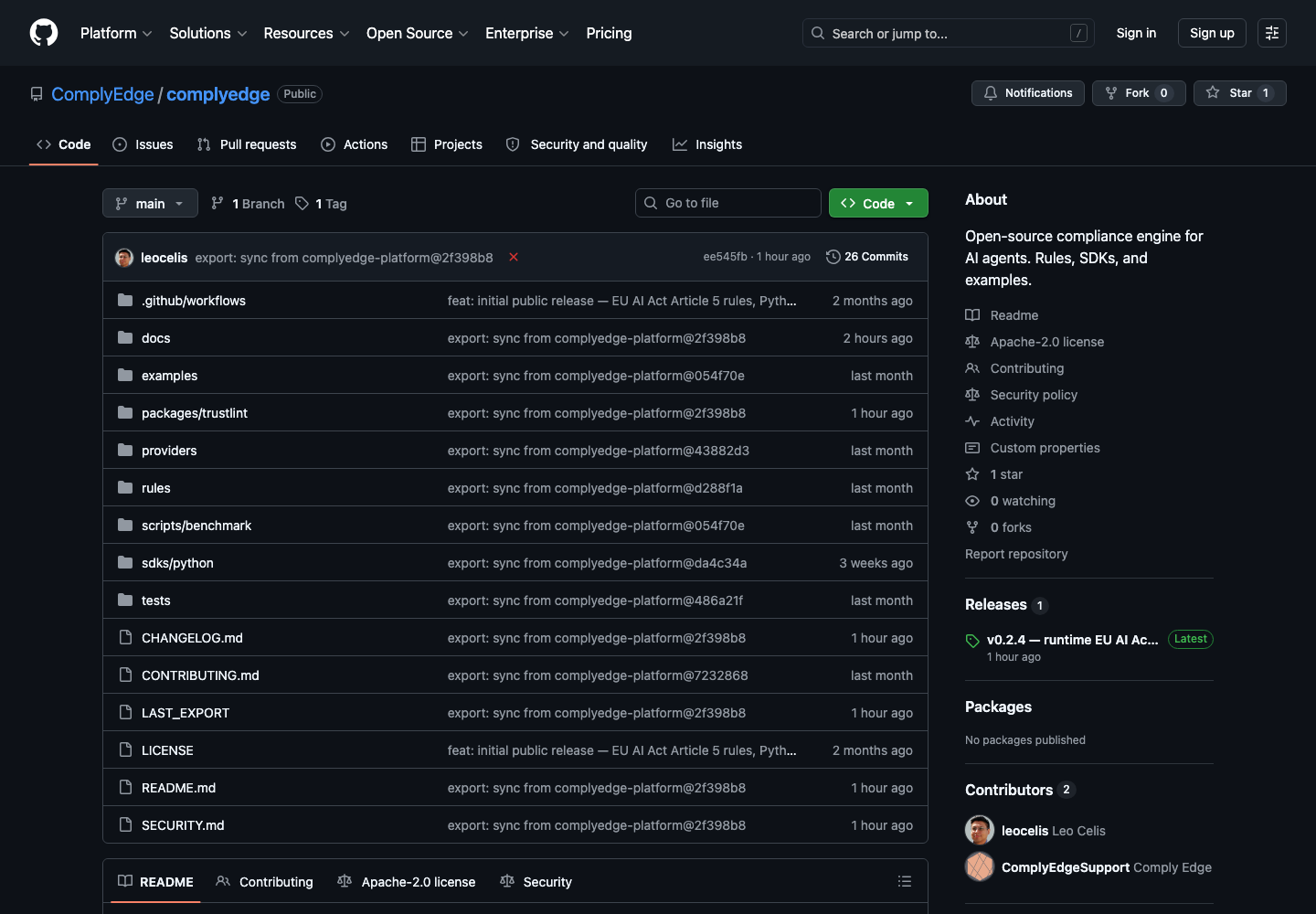Expand the Platform menu
This screenshot has height=914, width=1316.
point(116,33)
